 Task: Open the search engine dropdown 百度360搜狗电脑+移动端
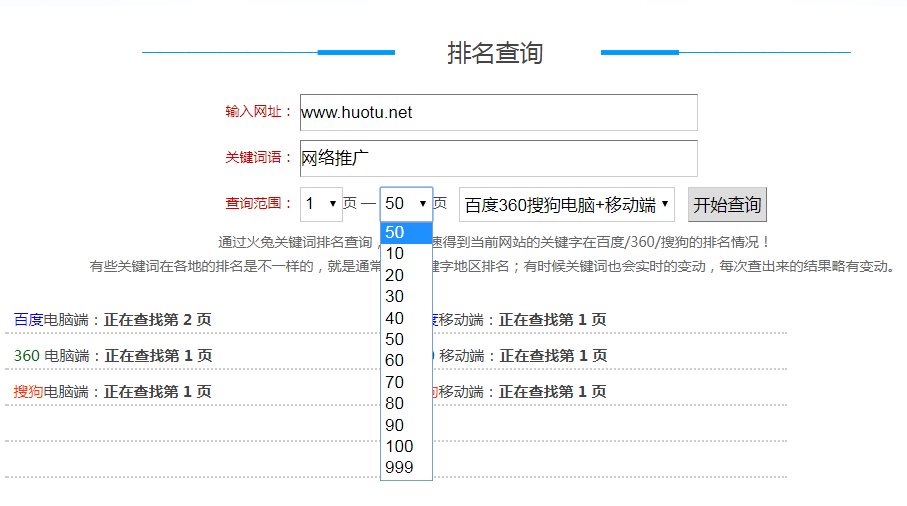(x=567, y=205)
